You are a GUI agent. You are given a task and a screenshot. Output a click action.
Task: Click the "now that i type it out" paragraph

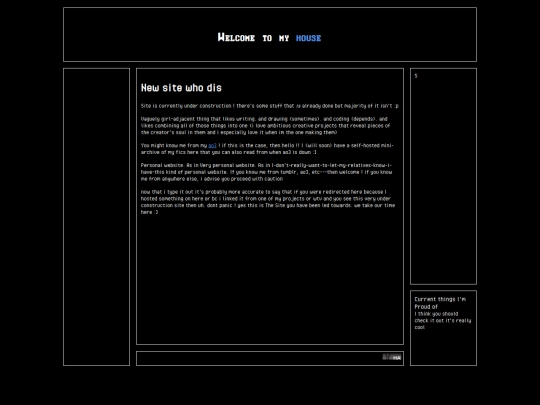click(x=268, y=202)
